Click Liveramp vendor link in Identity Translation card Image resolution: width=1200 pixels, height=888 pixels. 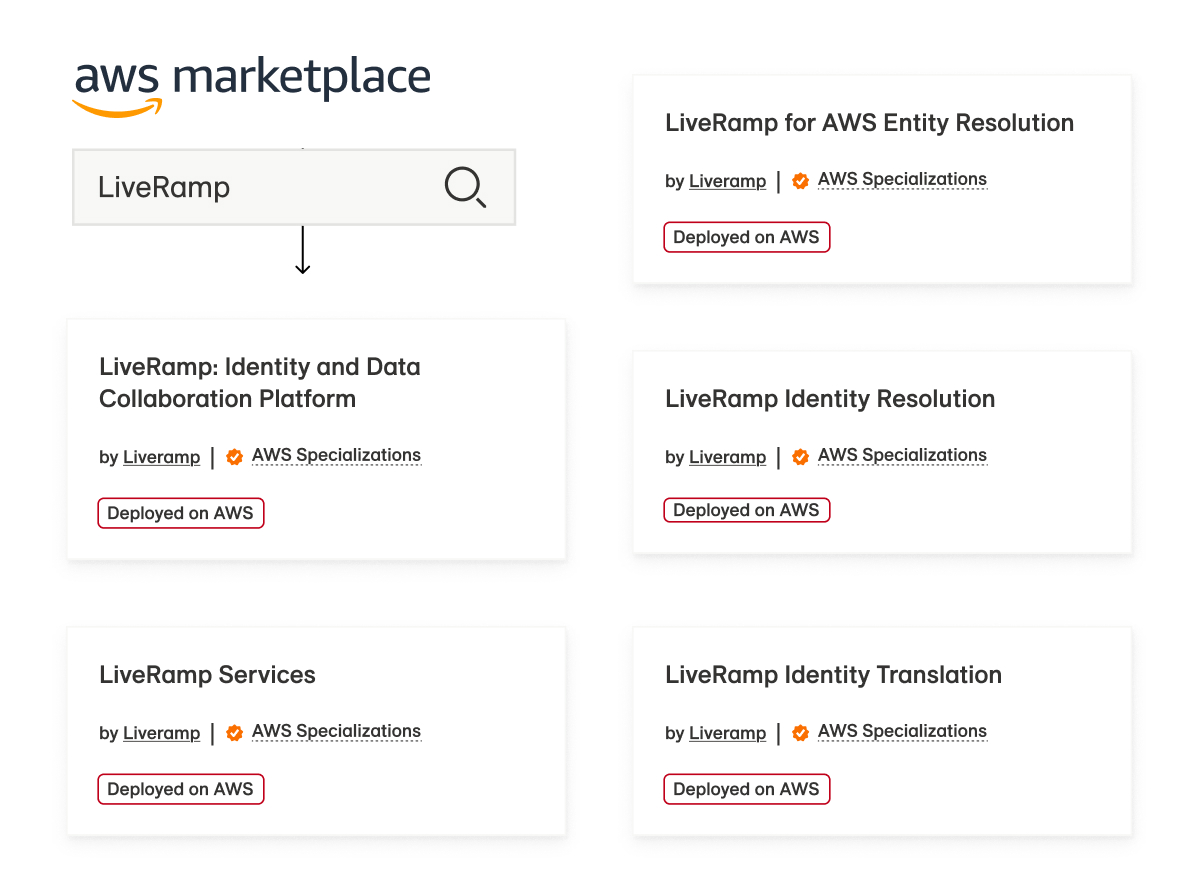tap(727, 734)
